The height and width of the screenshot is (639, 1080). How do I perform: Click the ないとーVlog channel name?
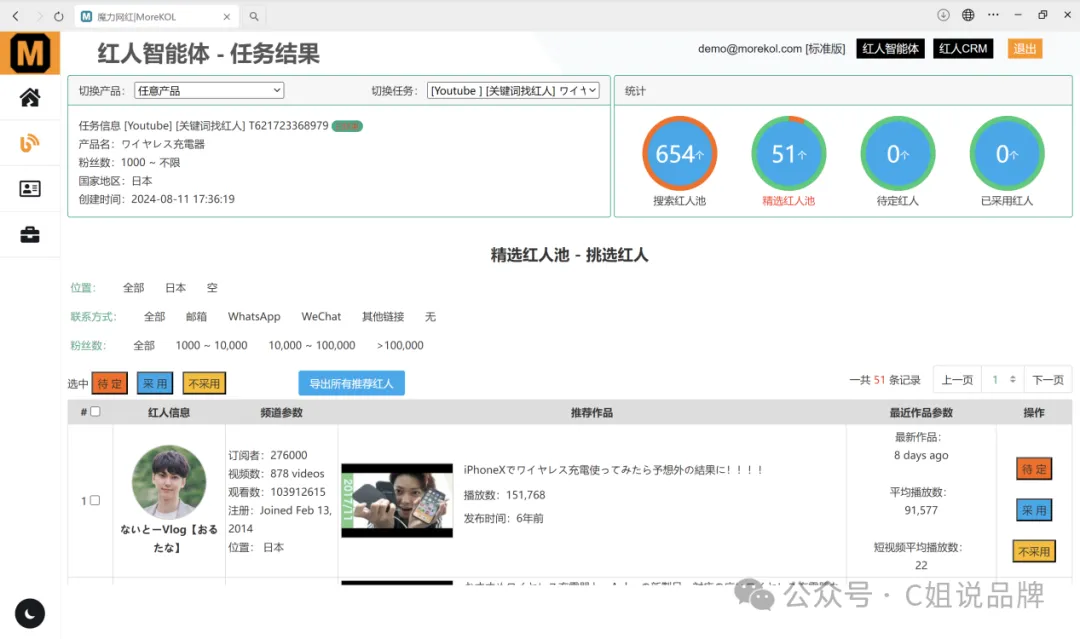click(169, 538)
